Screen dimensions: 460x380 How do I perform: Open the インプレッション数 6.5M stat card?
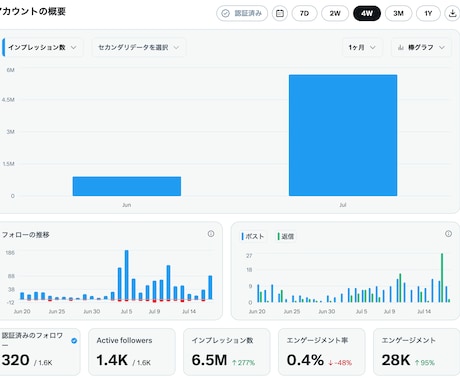(x=227, y=351)
